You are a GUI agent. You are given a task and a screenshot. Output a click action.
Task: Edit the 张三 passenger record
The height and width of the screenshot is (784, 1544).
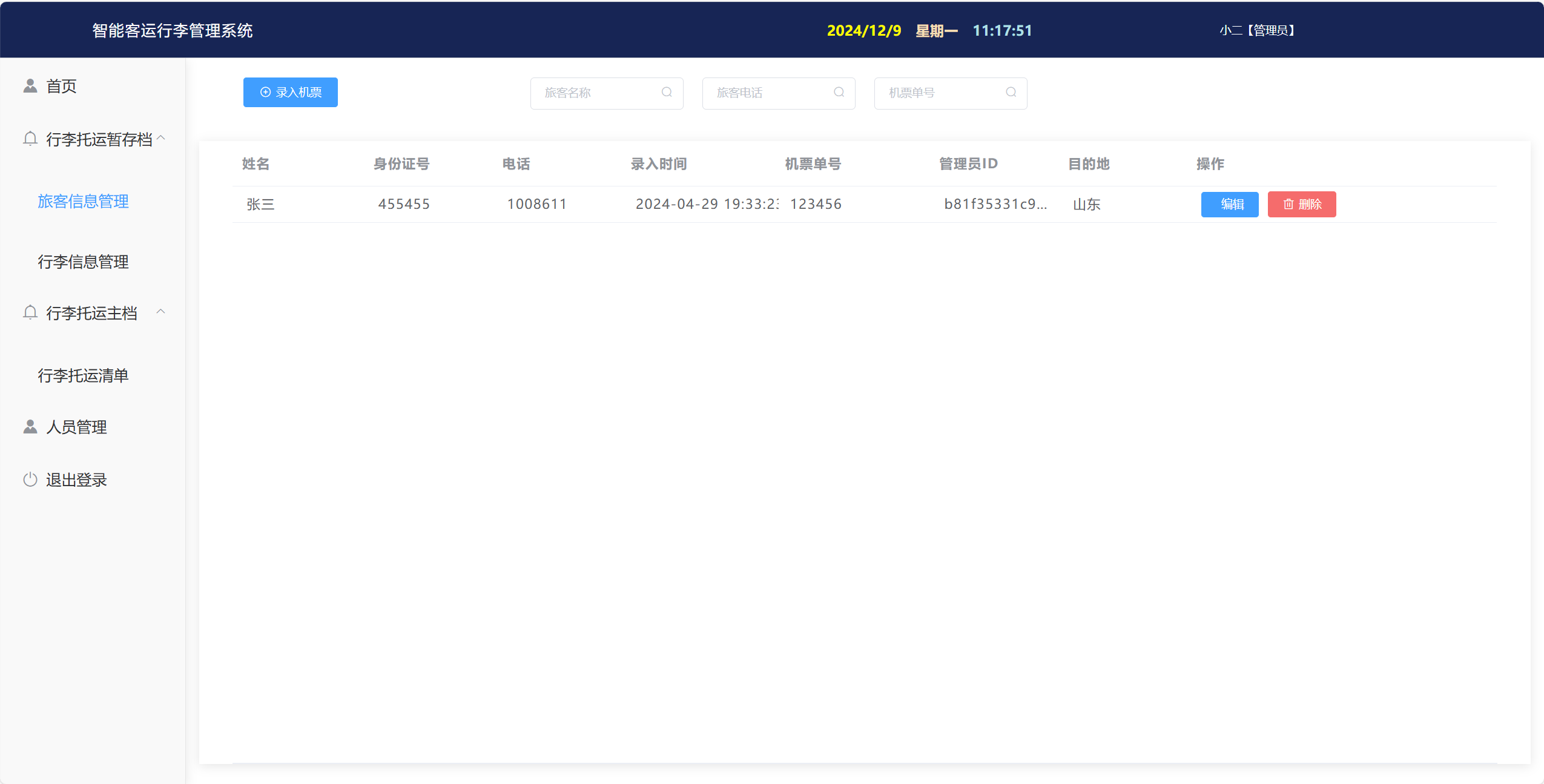point(1229,205)
